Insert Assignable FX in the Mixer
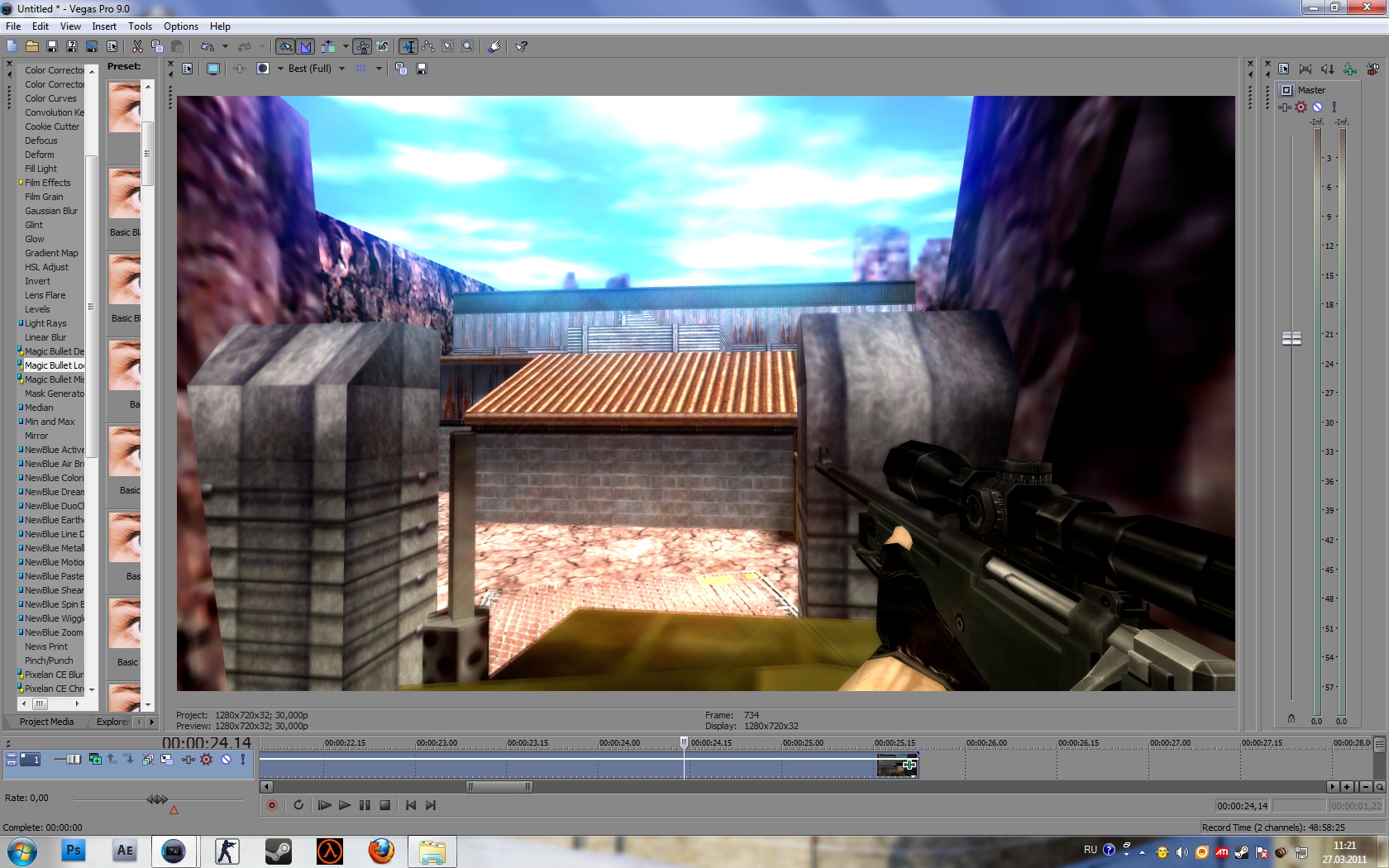The height and width of the screenshot is (868, 1389). [x=1350, y=69]
